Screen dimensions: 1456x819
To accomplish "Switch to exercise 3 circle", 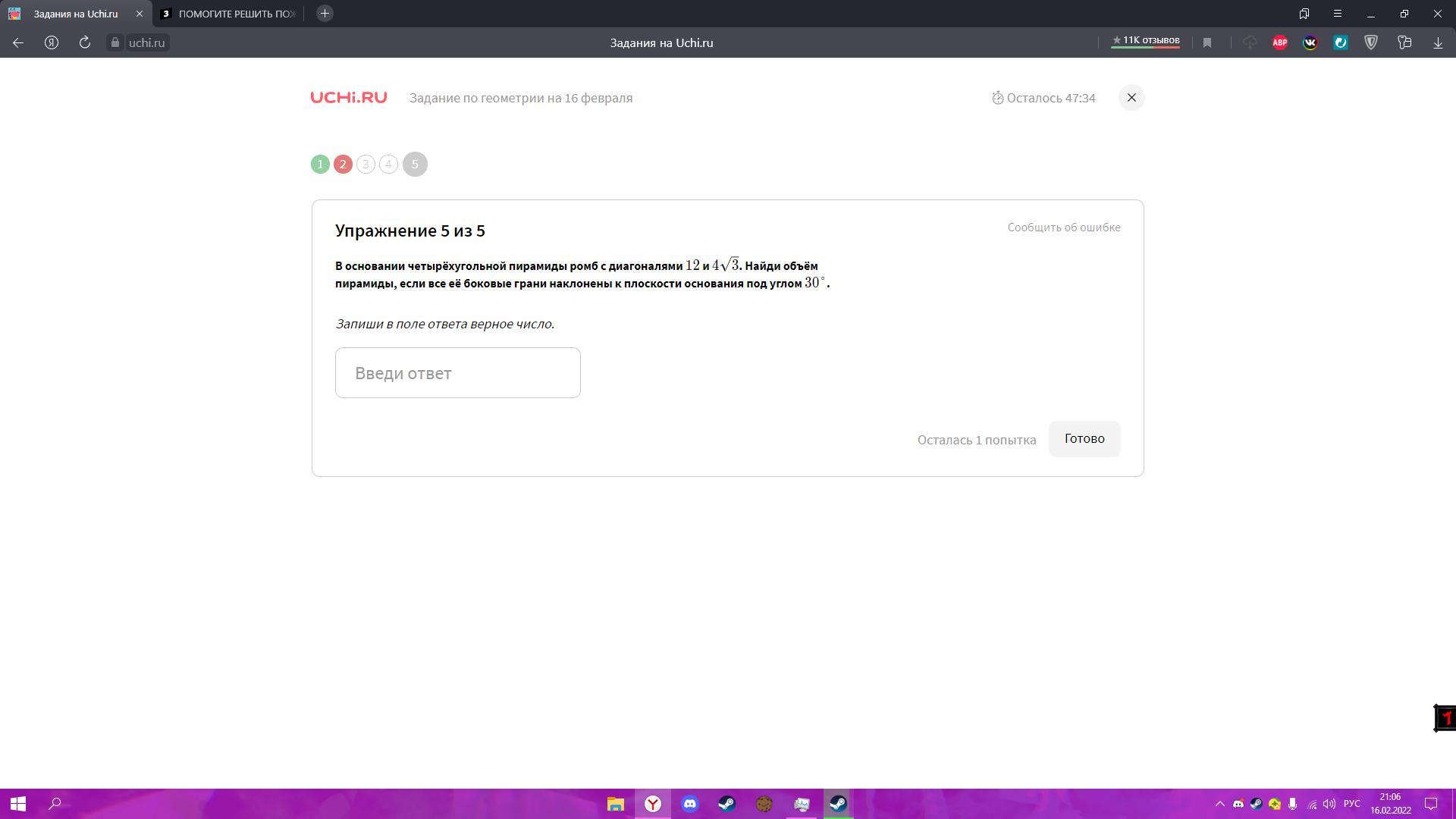I will click(366, 165).
